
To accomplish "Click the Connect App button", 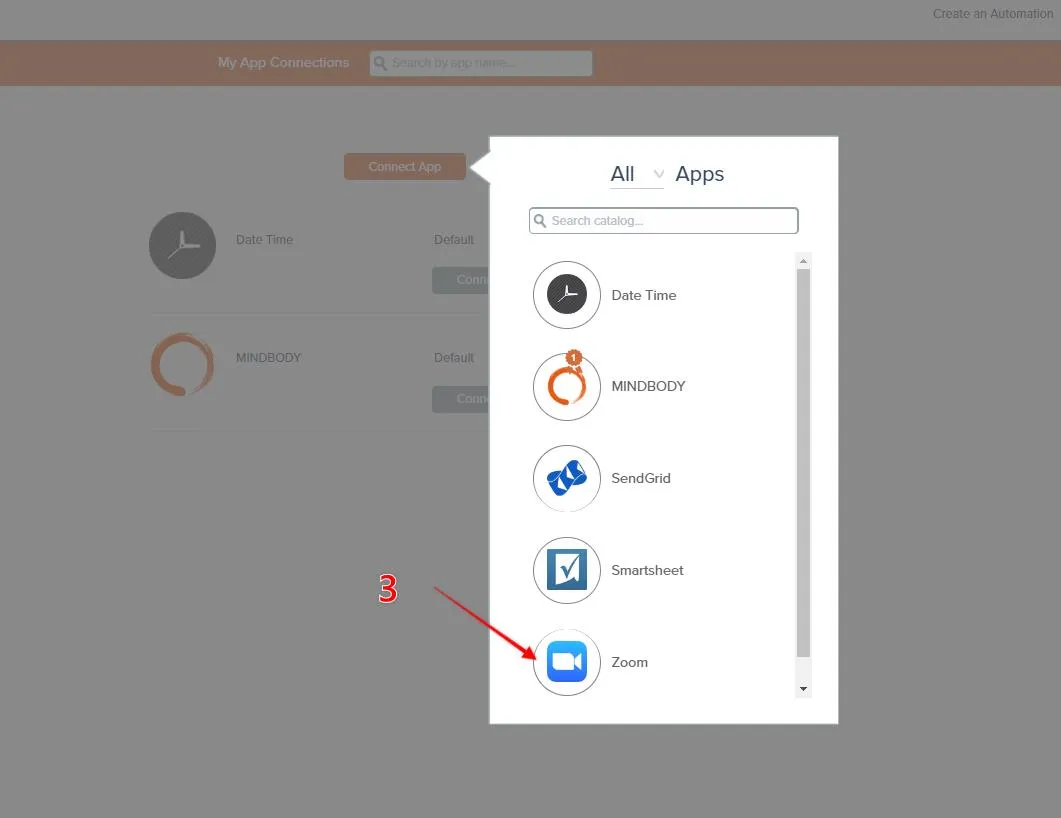I will pos(405,166).
